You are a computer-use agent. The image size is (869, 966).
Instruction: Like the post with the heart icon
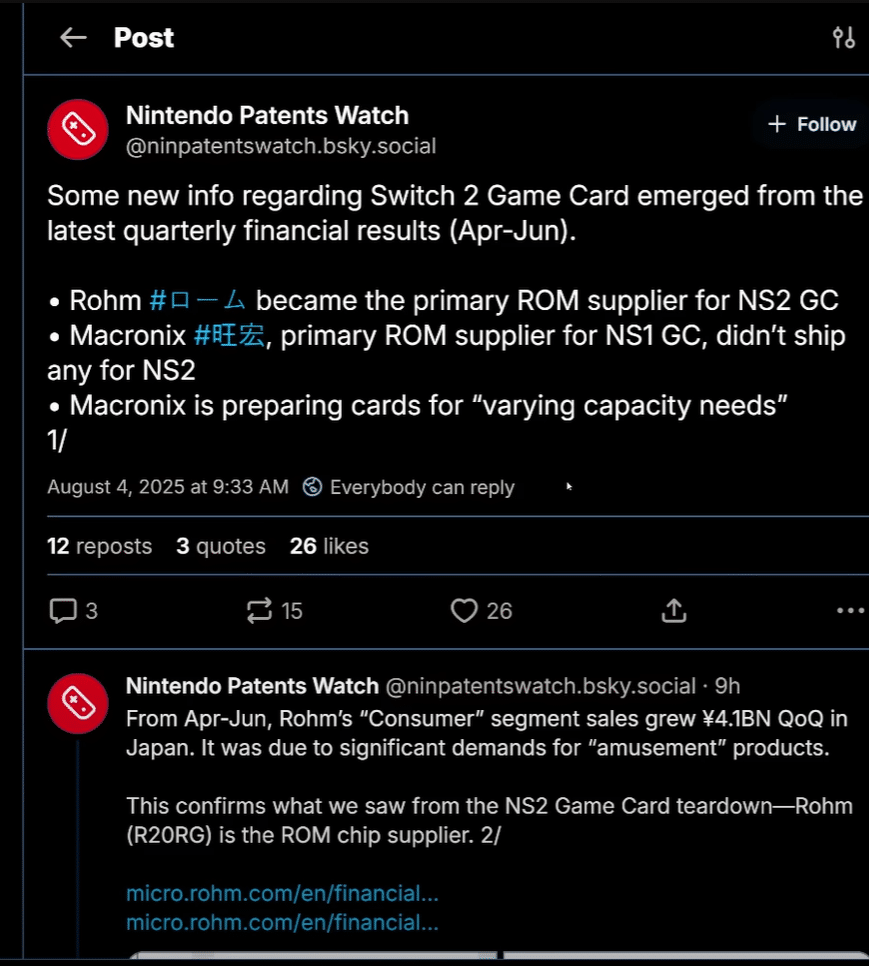(x=464, y=611)
